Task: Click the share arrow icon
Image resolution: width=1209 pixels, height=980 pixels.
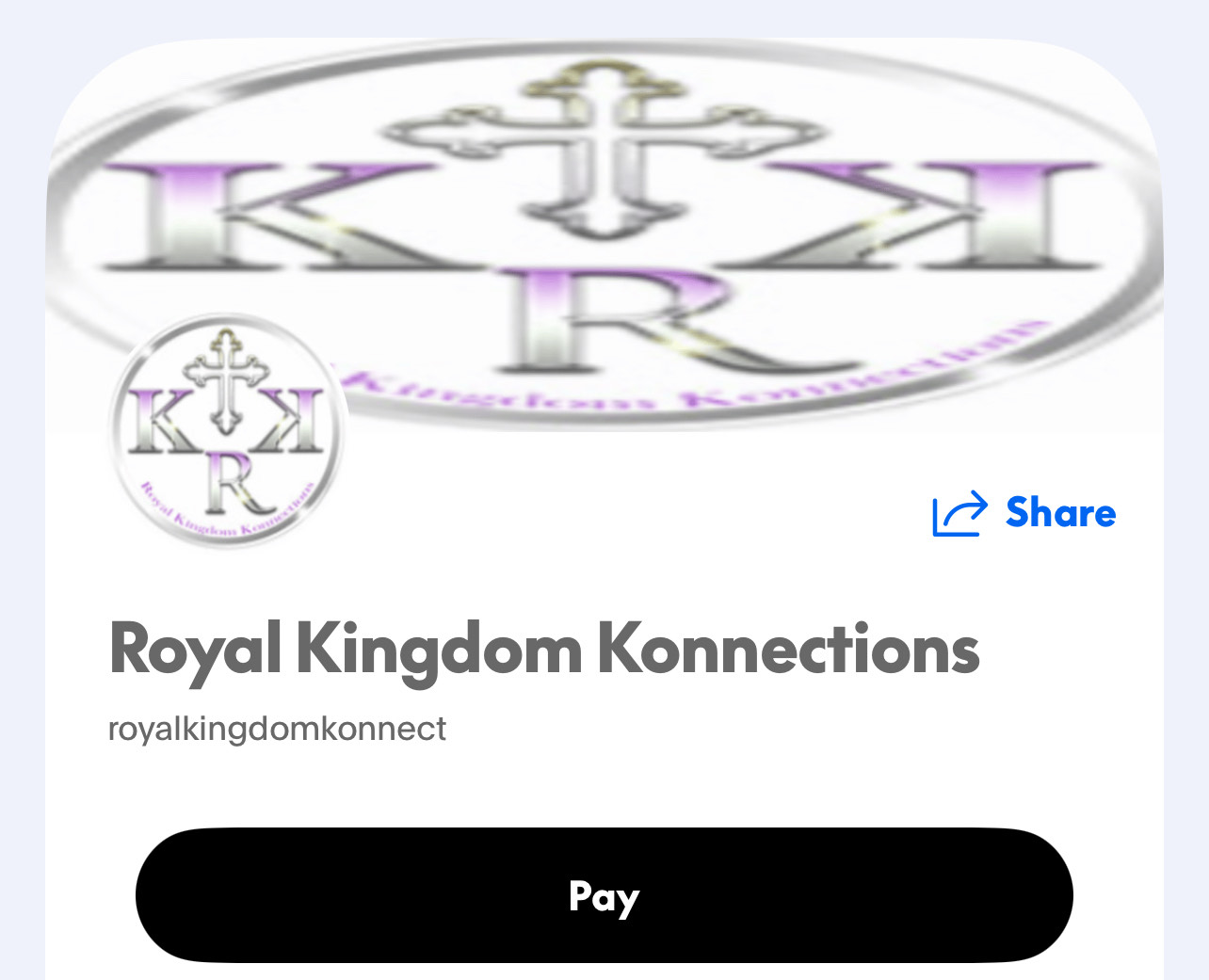Action: [959, 514]
